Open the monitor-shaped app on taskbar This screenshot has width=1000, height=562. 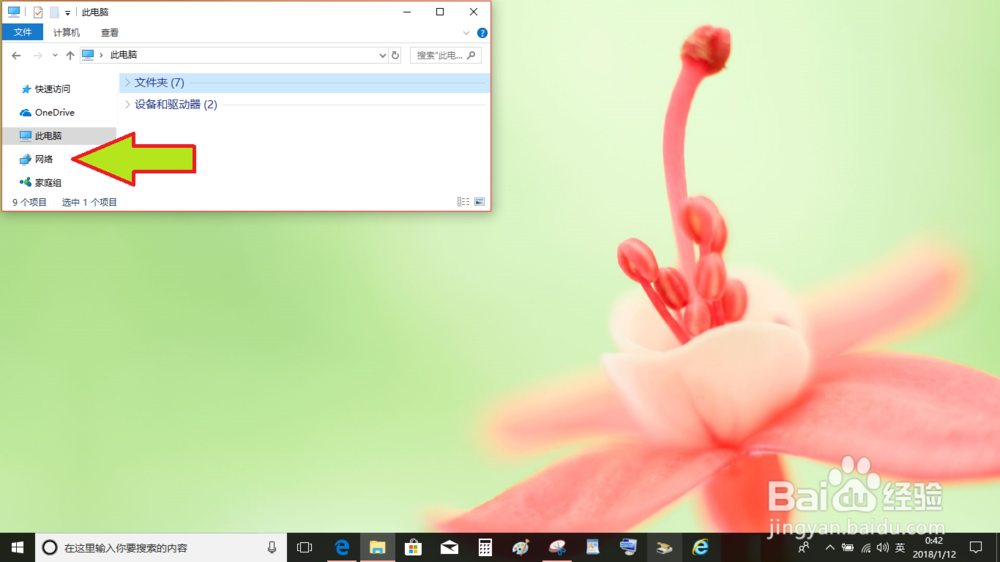pos(628,547)
